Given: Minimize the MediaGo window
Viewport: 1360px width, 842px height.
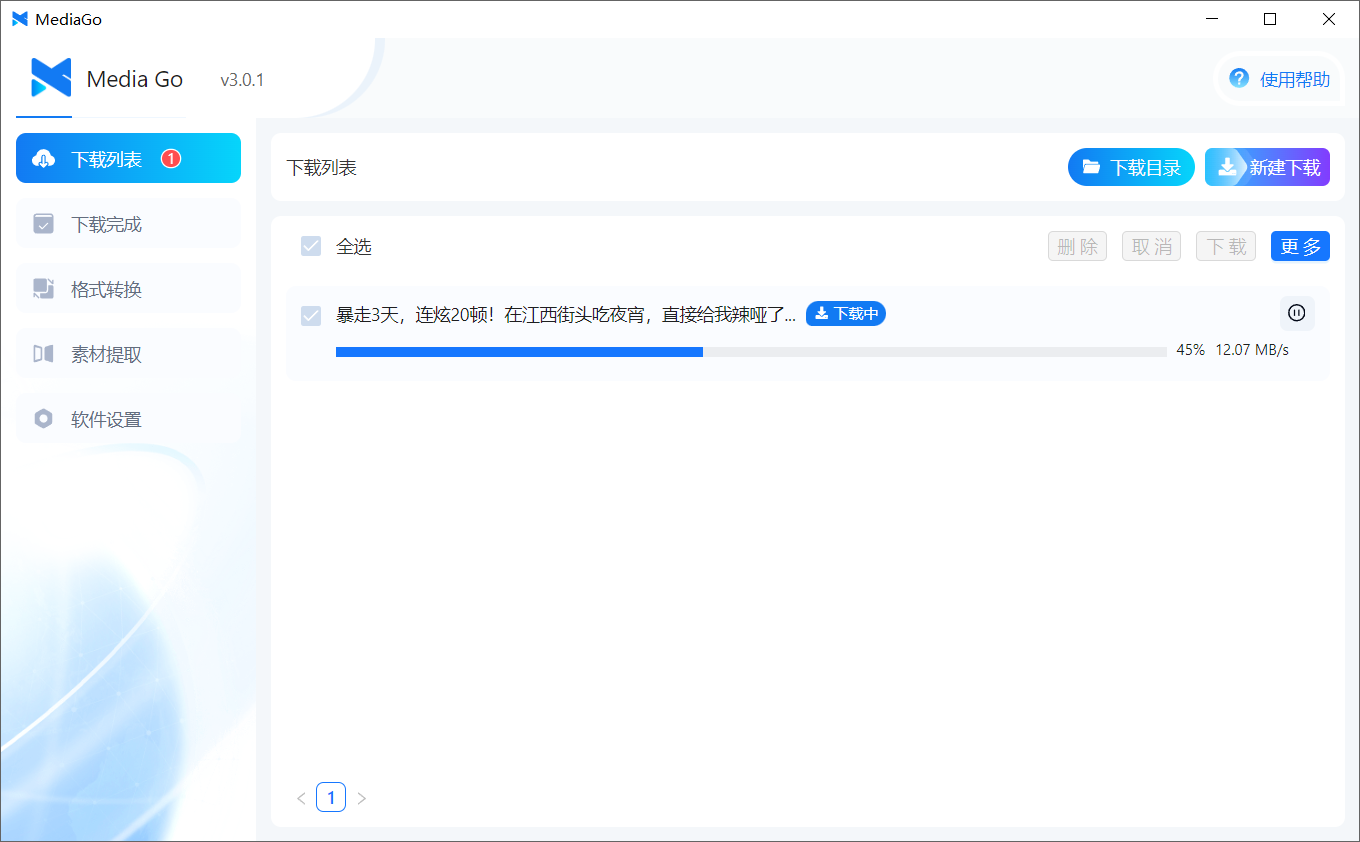Looking at the screenshot, I should [1212, 19].
